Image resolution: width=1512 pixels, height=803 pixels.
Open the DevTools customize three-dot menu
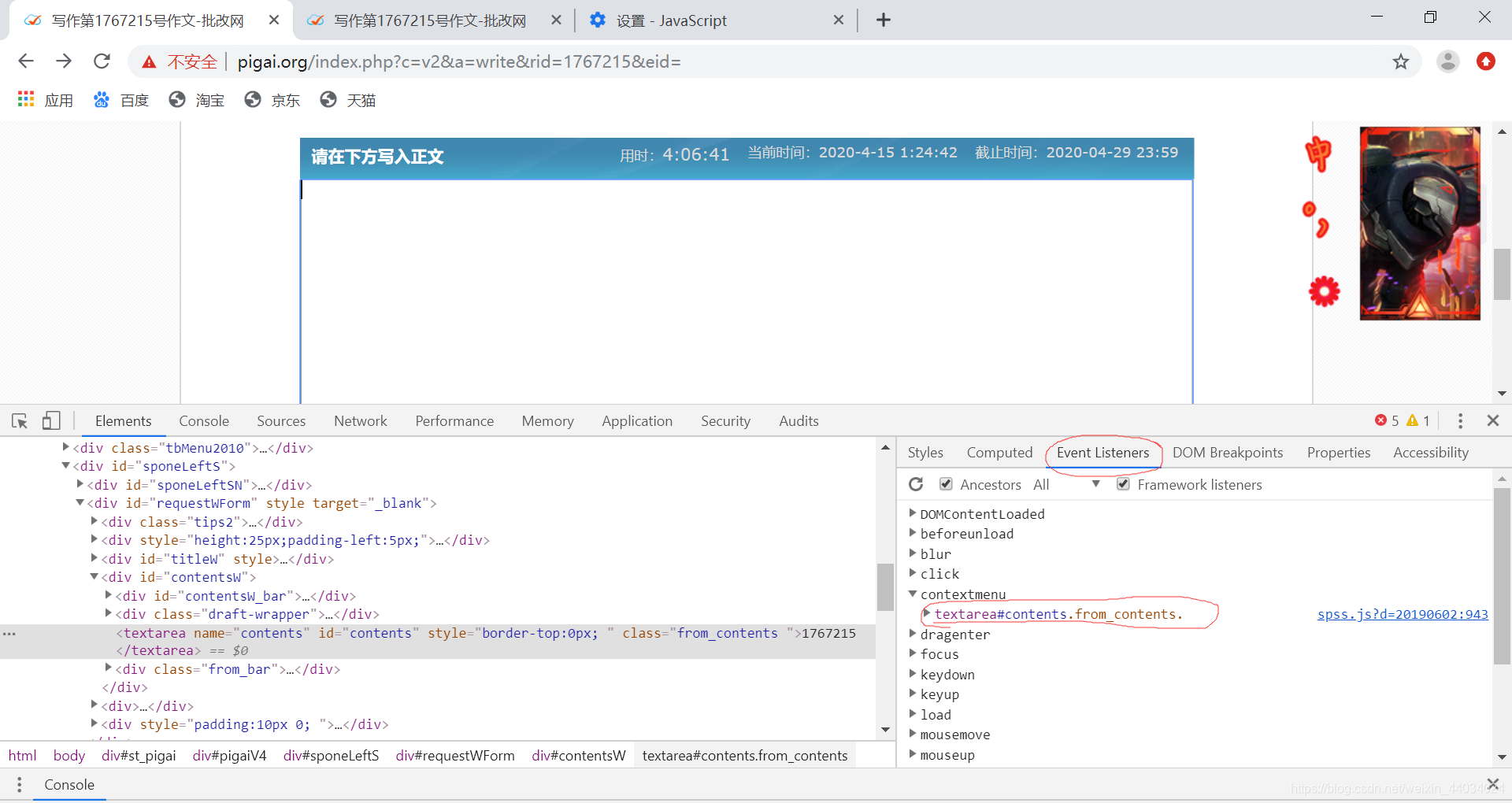[1460, 421]
